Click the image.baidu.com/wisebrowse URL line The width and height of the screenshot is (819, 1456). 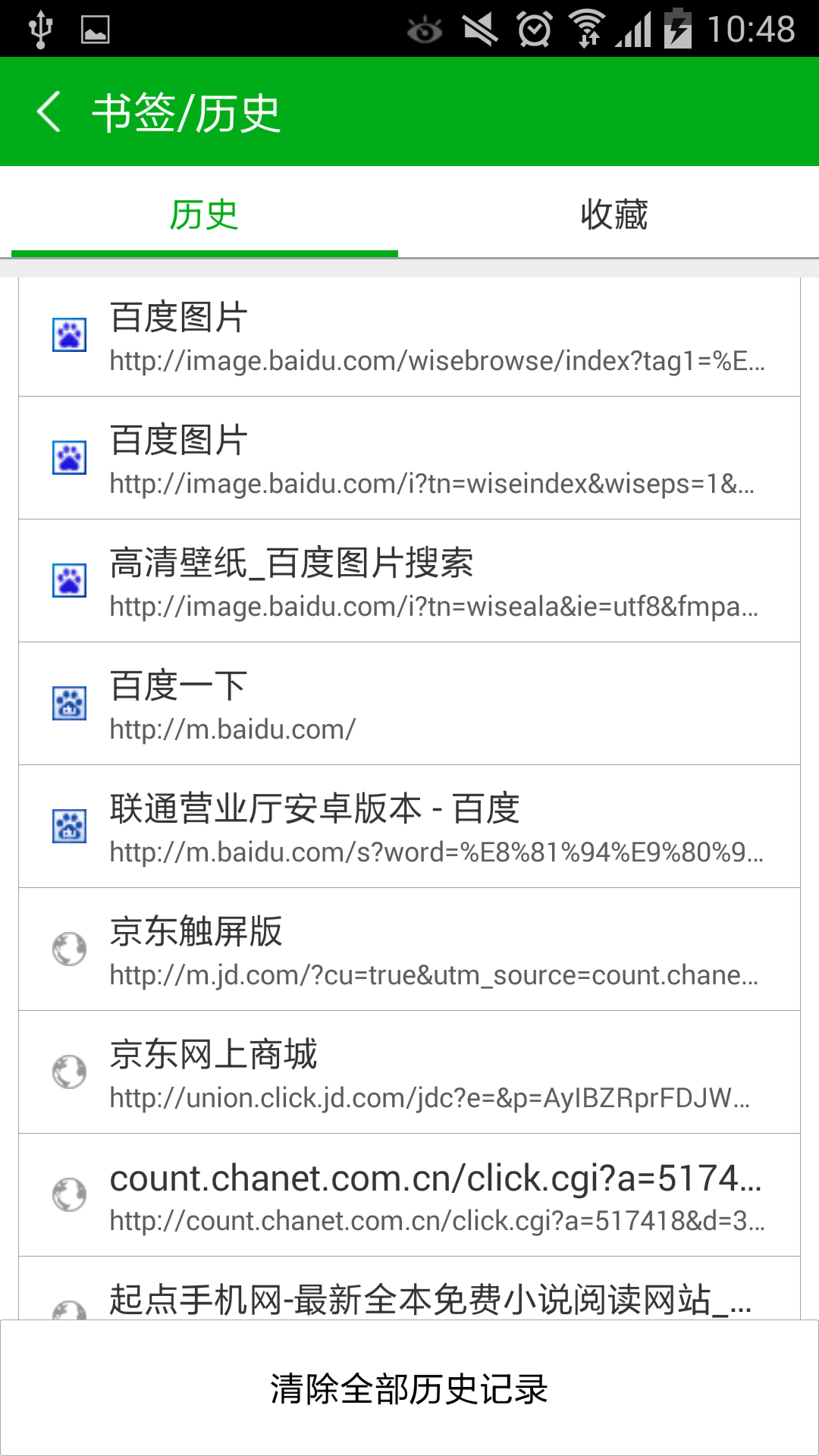pos(438,361)
